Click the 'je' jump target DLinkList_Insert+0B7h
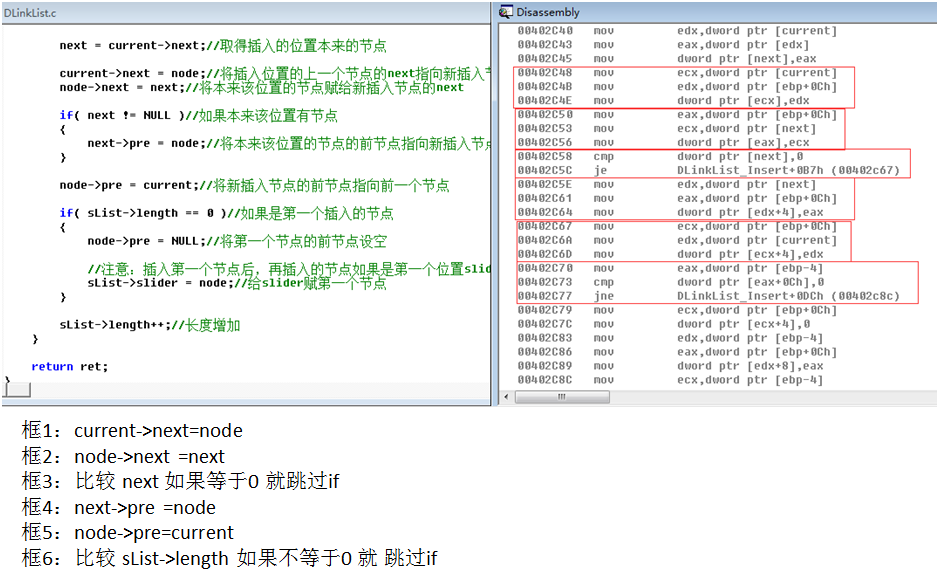The width and height of the screenshot is (944, 584). tap(788, 170)
